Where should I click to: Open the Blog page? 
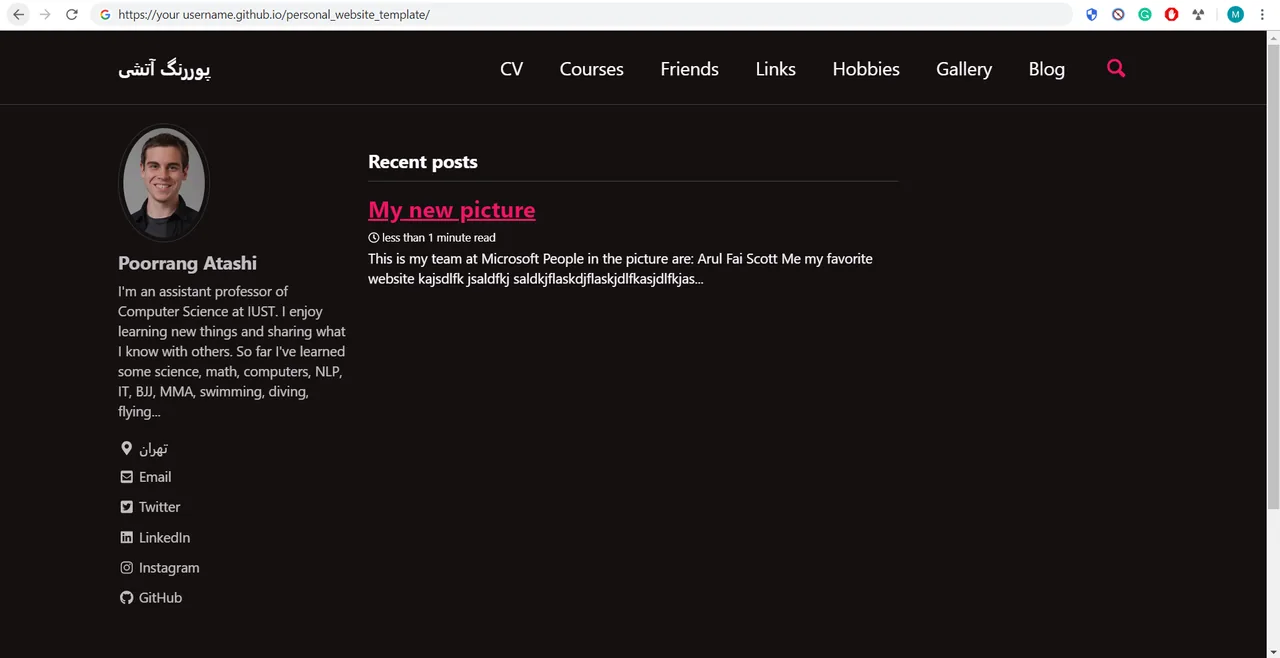(1047, 69)
